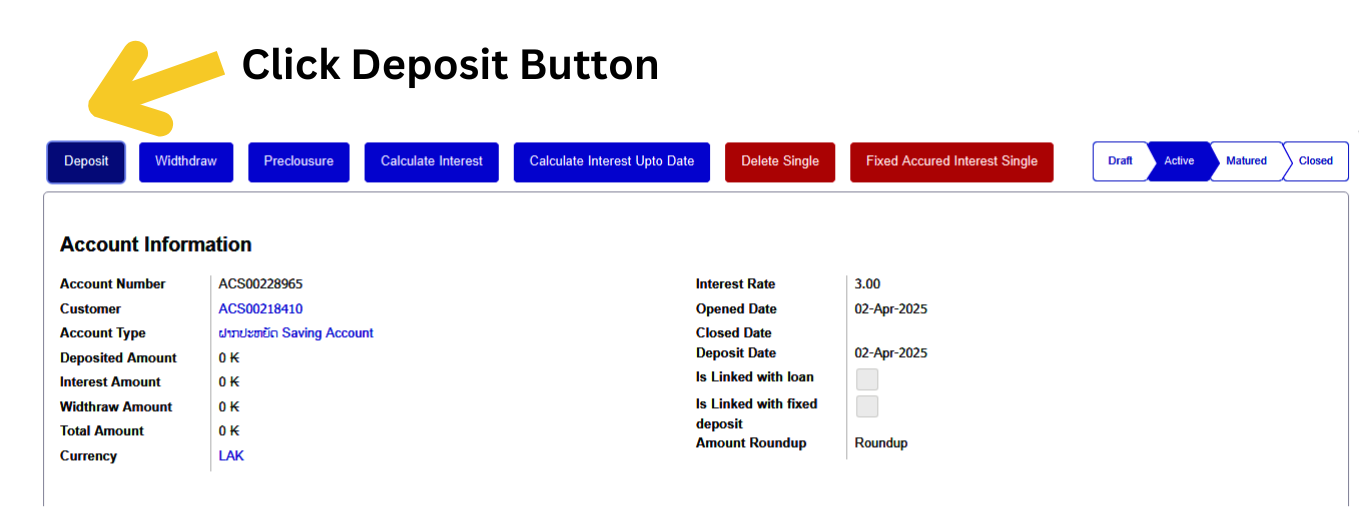Screen dimensions: 1363x507
Task: Run Calculate Interest
Action: pyautogui.click(x=431, y=162)
